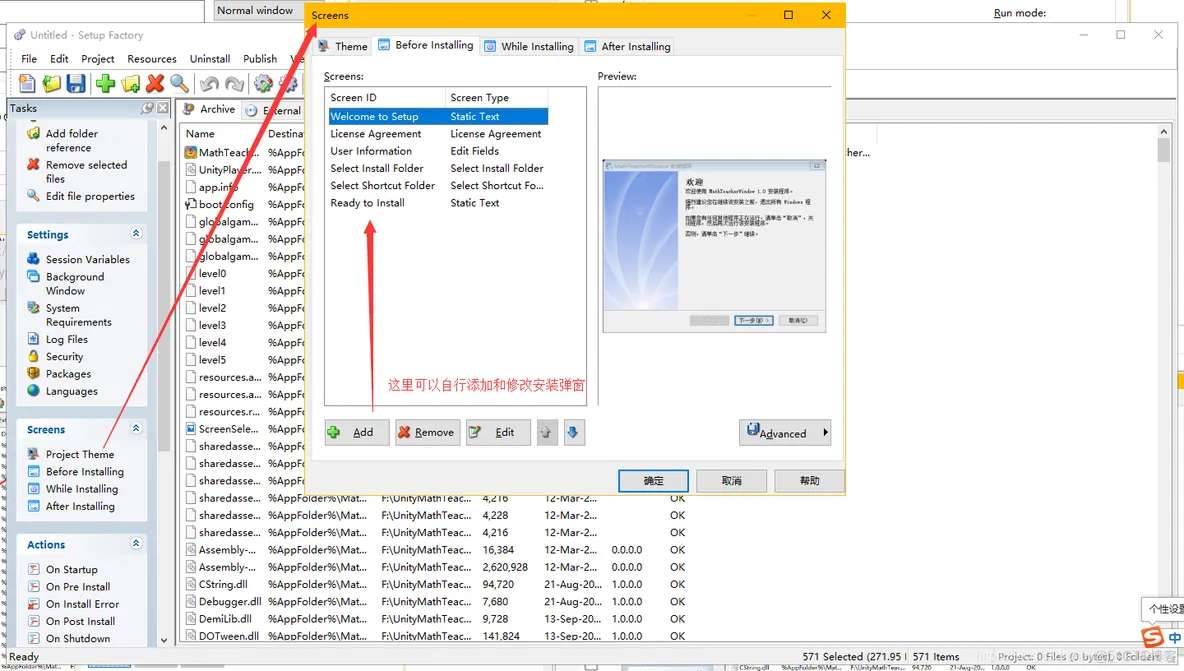This screenshot has width=1184, height=671.
Task: Open the On Pre Install action
Action: pos(78,586)
